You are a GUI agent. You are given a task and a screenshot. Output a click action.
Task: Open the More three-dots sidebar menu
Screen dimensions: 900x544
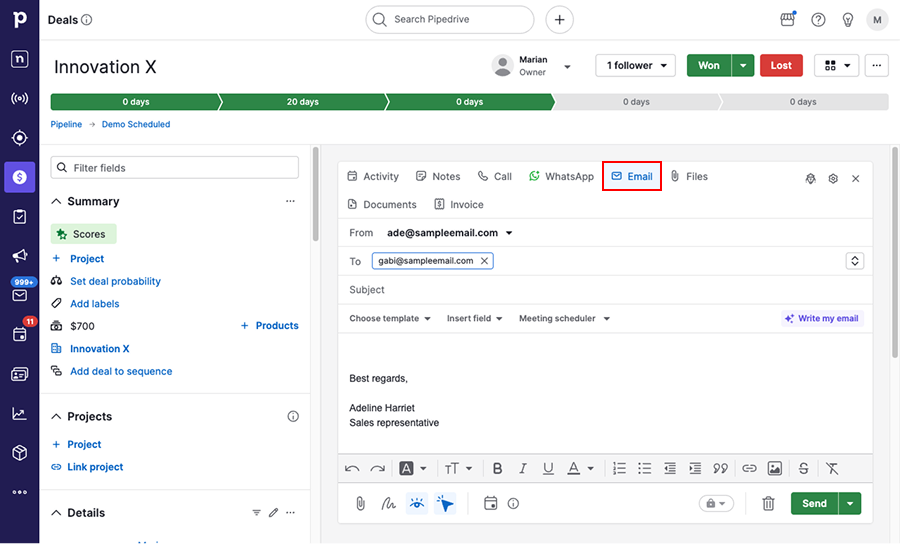click(20, 492)
